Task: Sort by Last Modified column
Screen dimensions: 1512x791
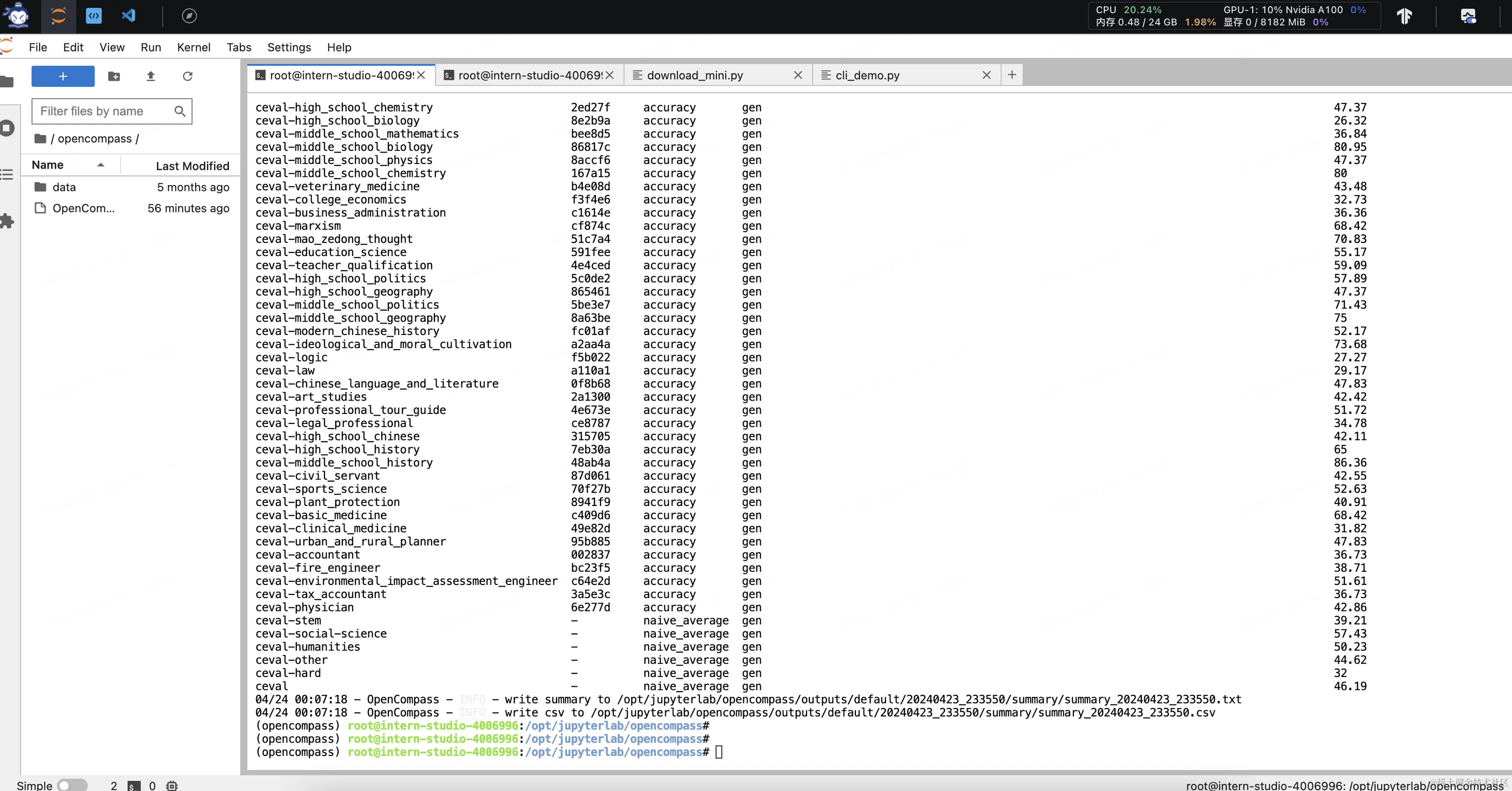Action: click(x=192, y=166)
